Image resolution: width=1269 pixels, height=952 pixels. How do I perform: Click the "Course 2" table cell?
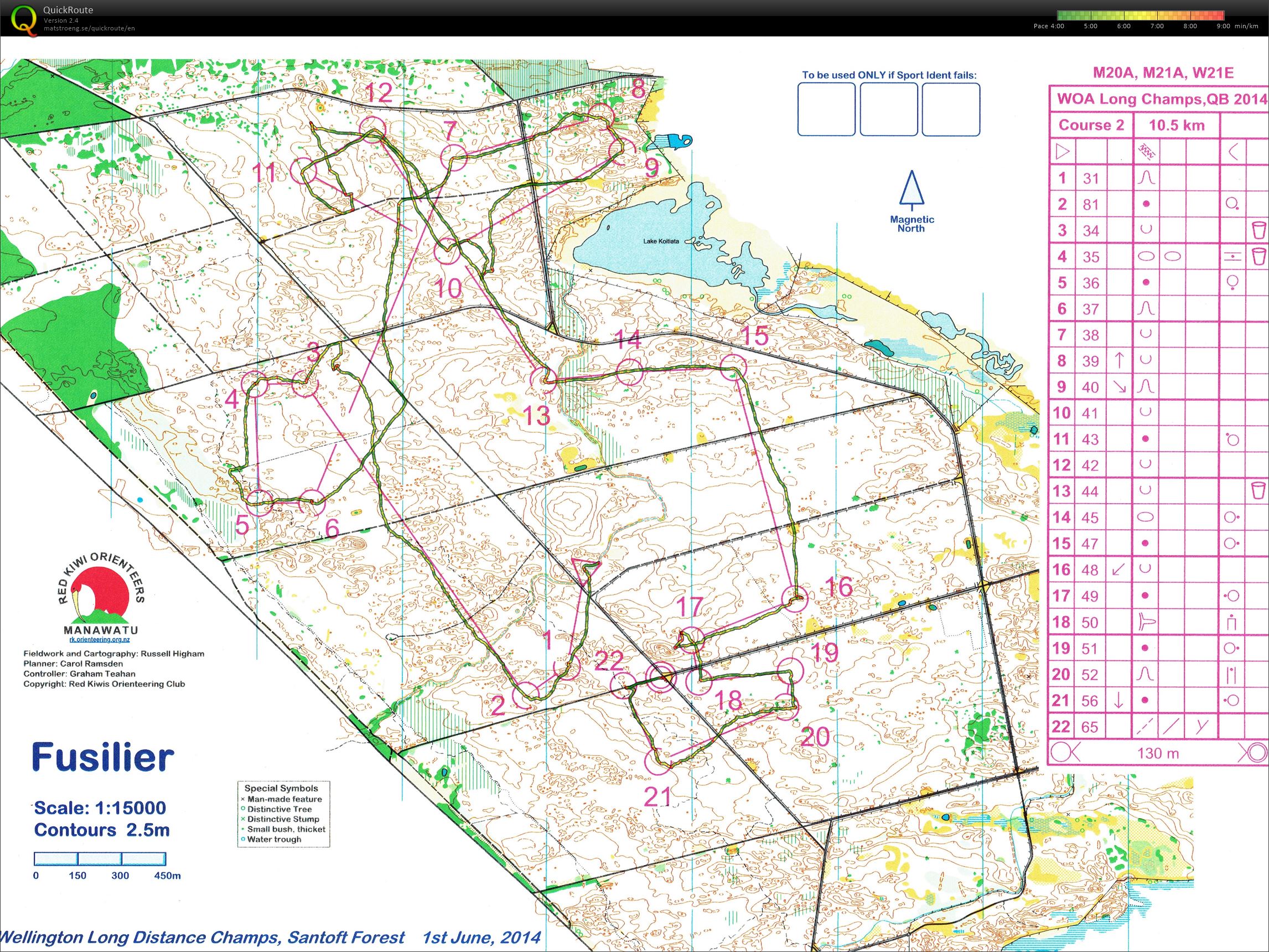(1091, 125)
